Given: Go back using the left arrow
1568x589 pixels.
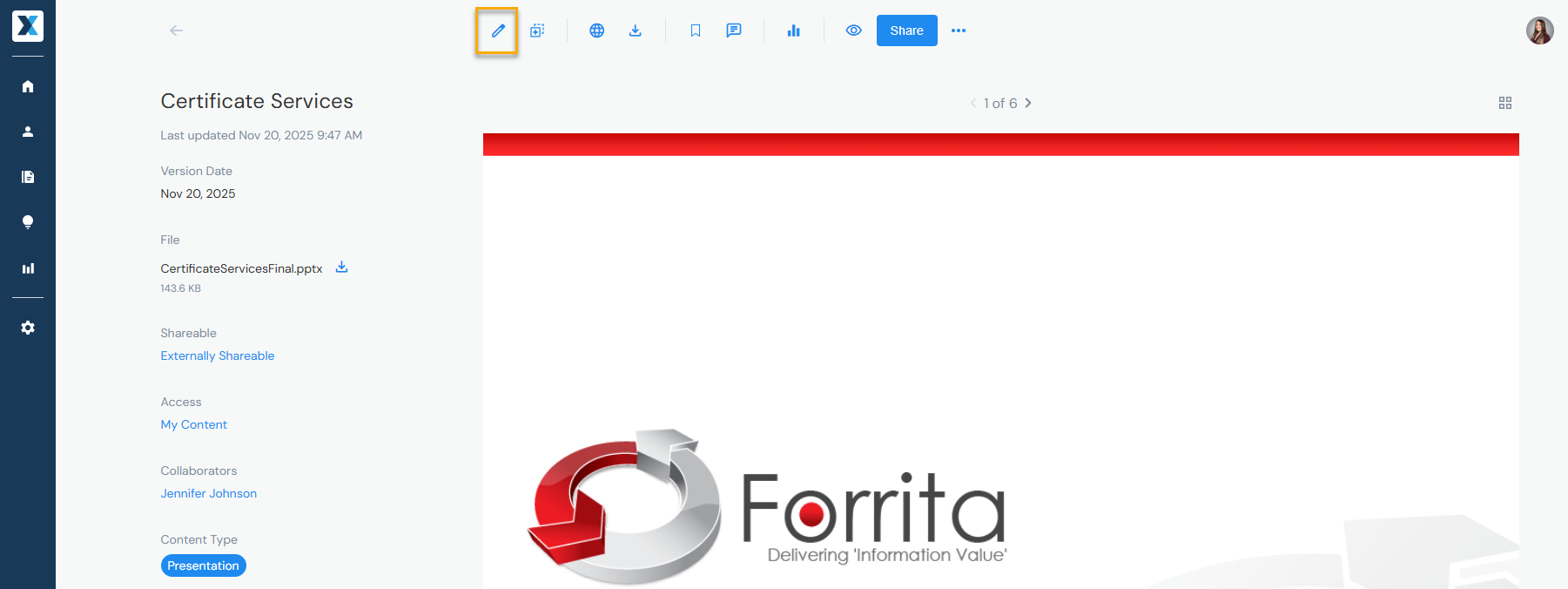Looking at the screenshot, I should [176, 30].
